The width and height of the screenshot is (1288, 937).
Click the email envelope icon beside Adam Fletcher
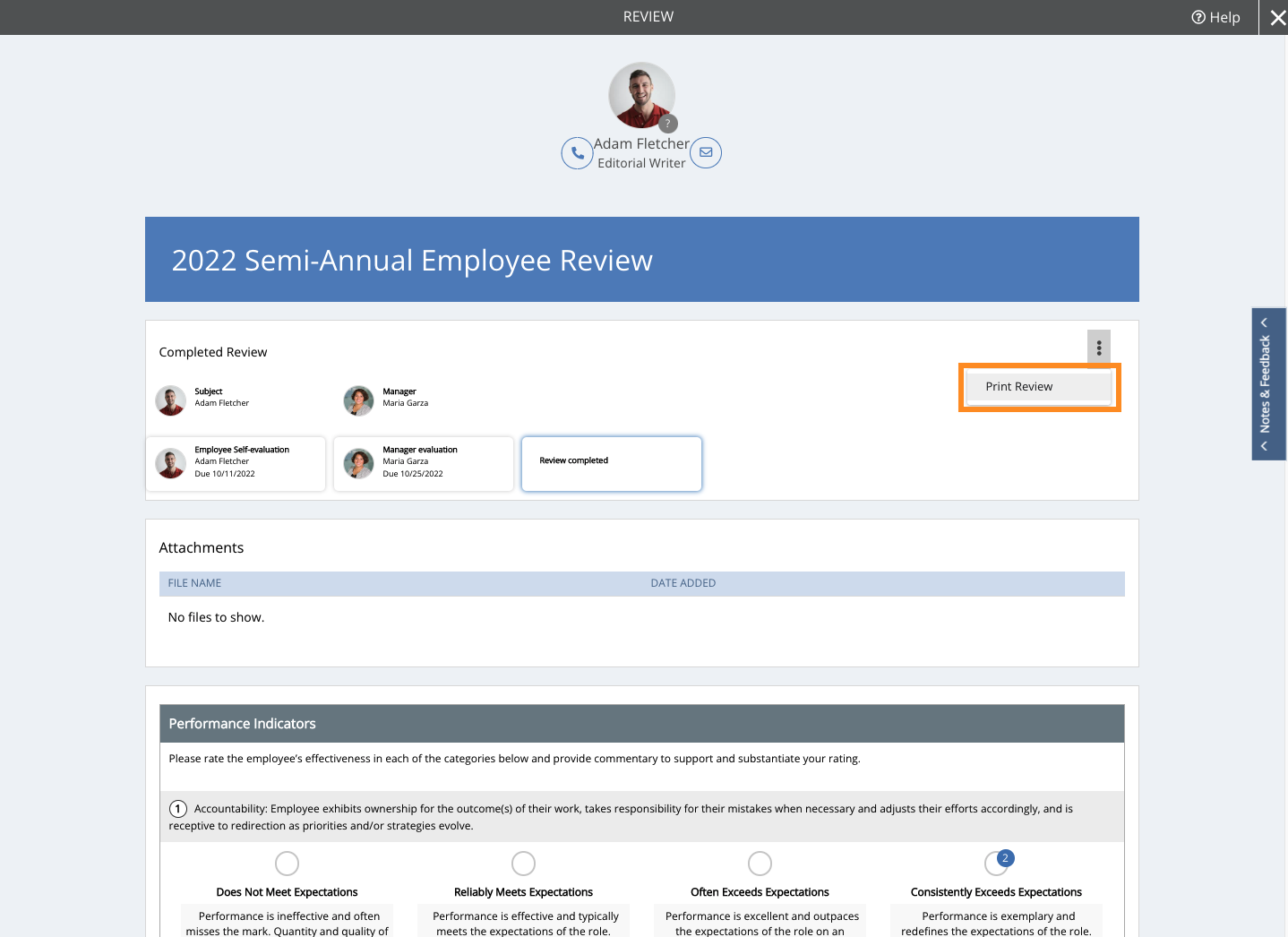click(706, 152)
